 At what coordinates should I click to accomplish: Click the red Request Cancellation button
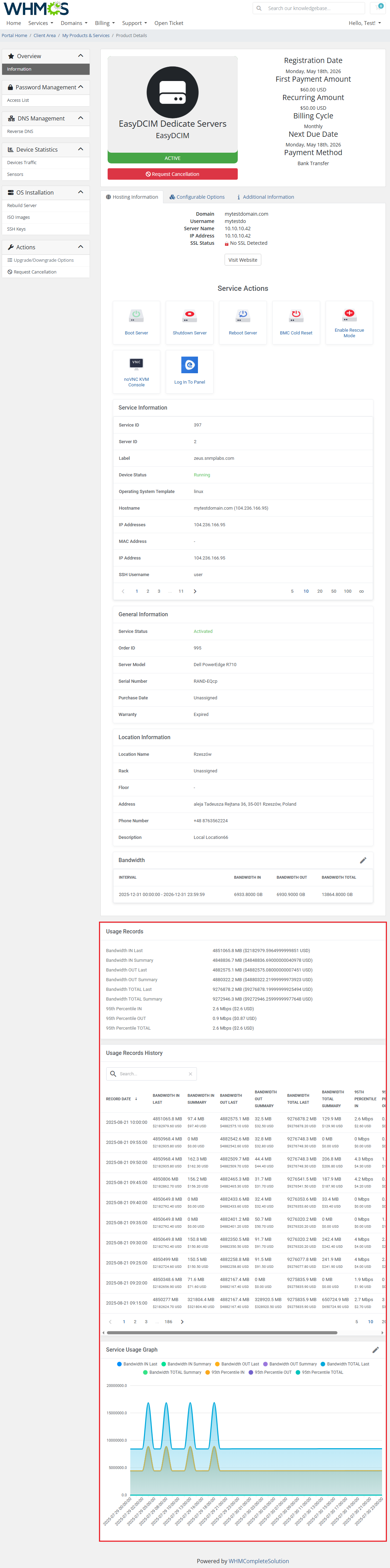[x=172, y=174]
